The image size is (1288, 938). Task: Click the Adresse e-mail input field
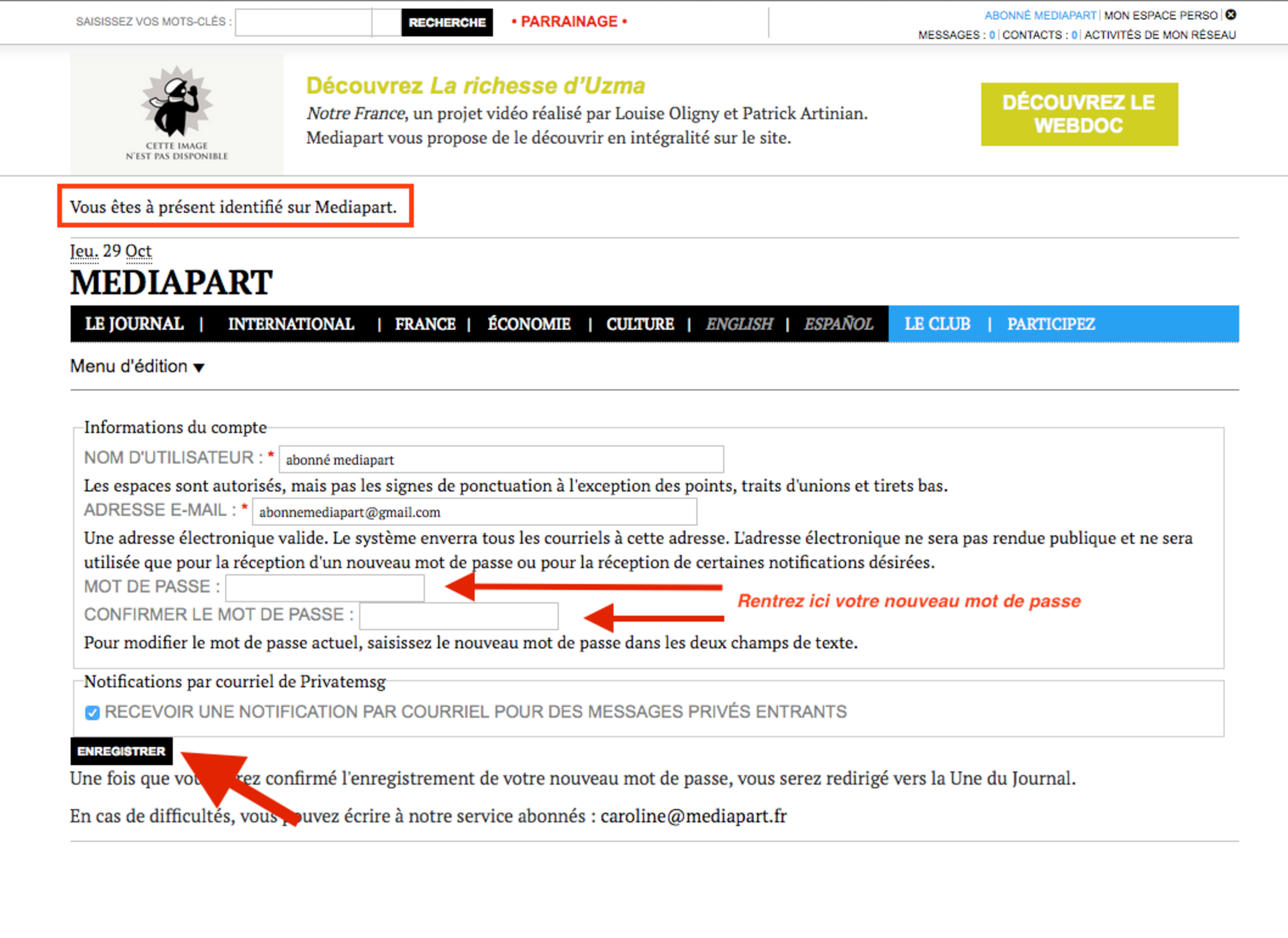475,512
